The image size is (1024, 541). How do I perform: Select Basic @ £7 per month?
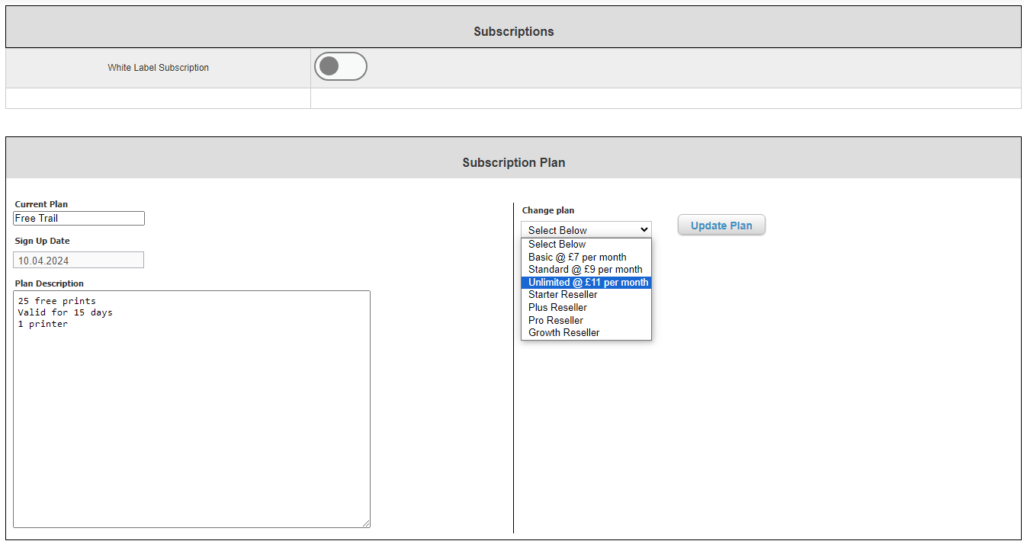coord(577,257)
